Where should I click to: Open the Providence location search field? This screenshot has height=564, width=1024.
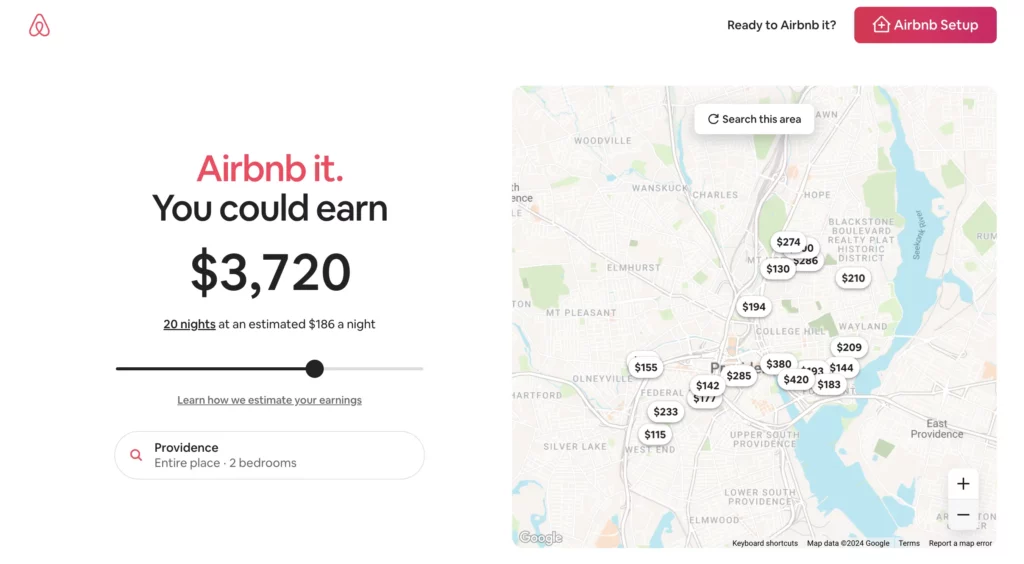tap(270, 455)
